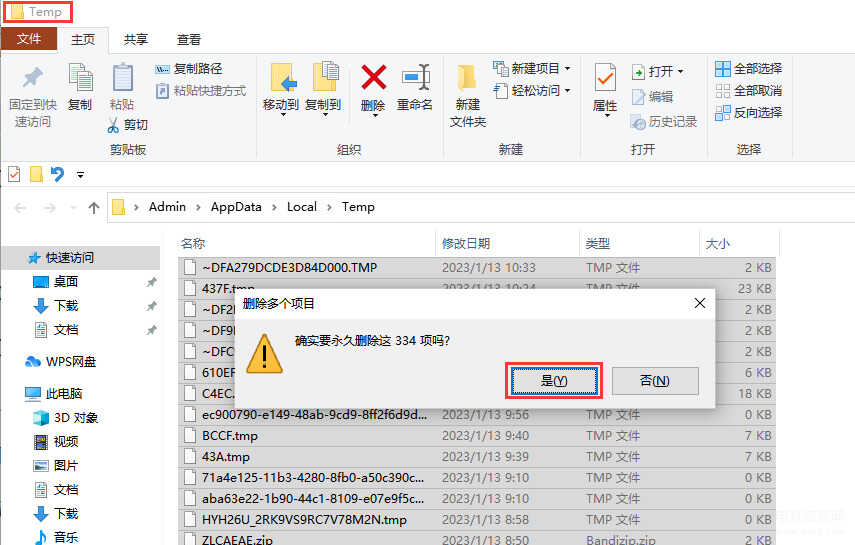The width and height of the screenshot is (855, 545).
Task: Click Select none (全部取消)
Action: coord(749,91)
